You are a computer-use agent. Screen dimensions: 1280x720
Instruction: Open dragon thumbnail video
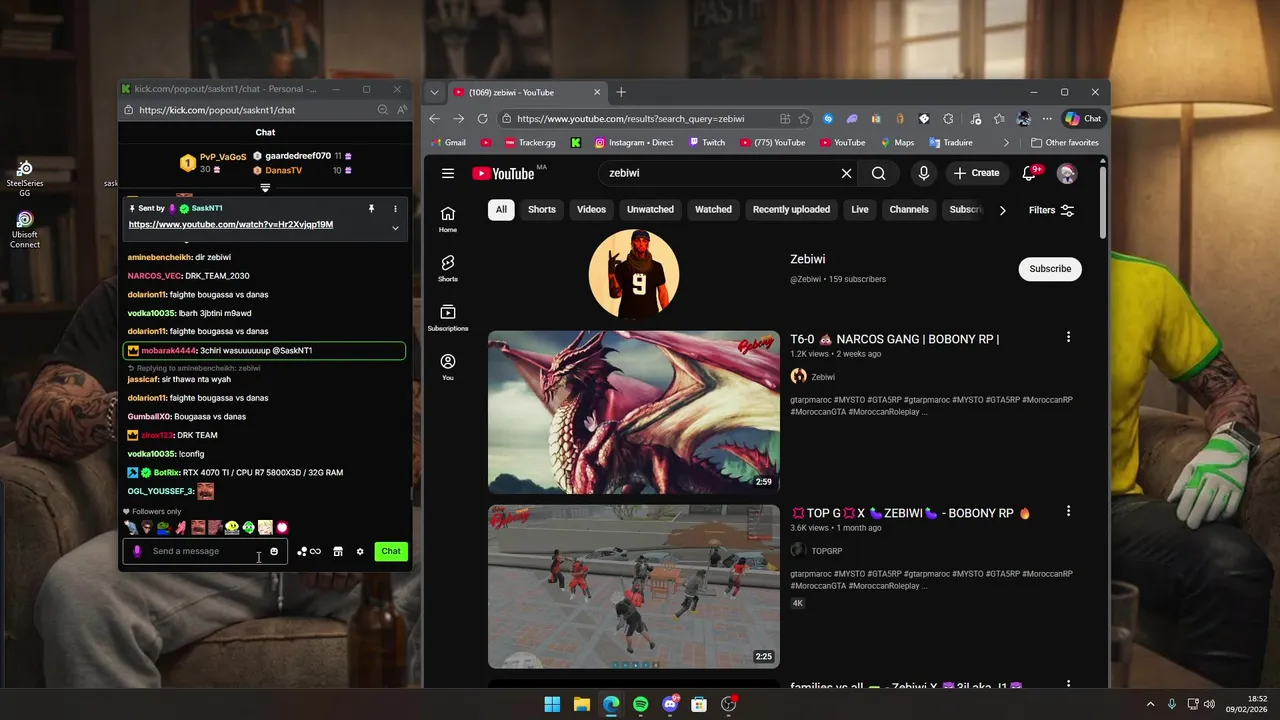(x=634, y=412)
